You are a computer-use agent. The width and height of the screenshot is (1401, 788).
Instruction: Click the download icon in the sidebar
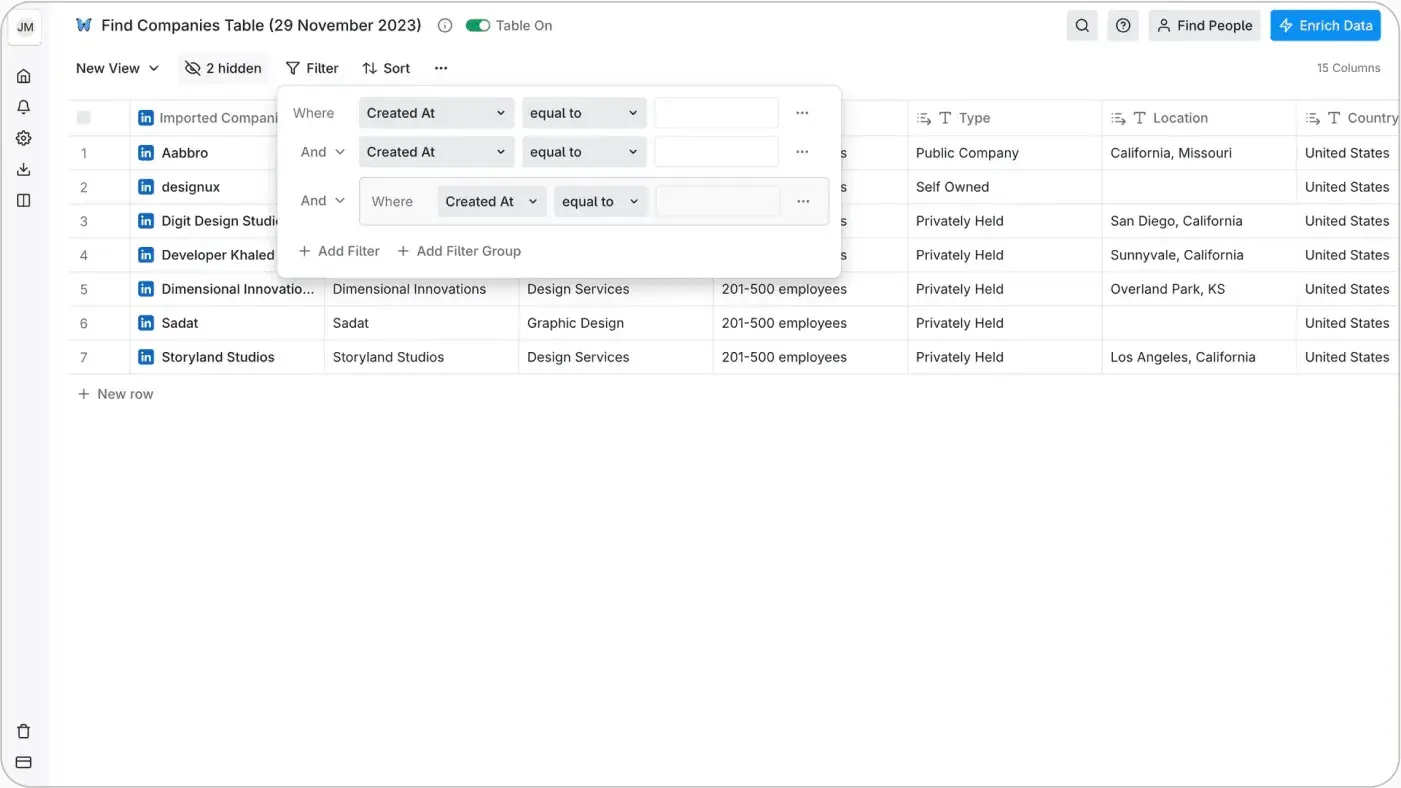pyautogui.click(x=24, y=169)
